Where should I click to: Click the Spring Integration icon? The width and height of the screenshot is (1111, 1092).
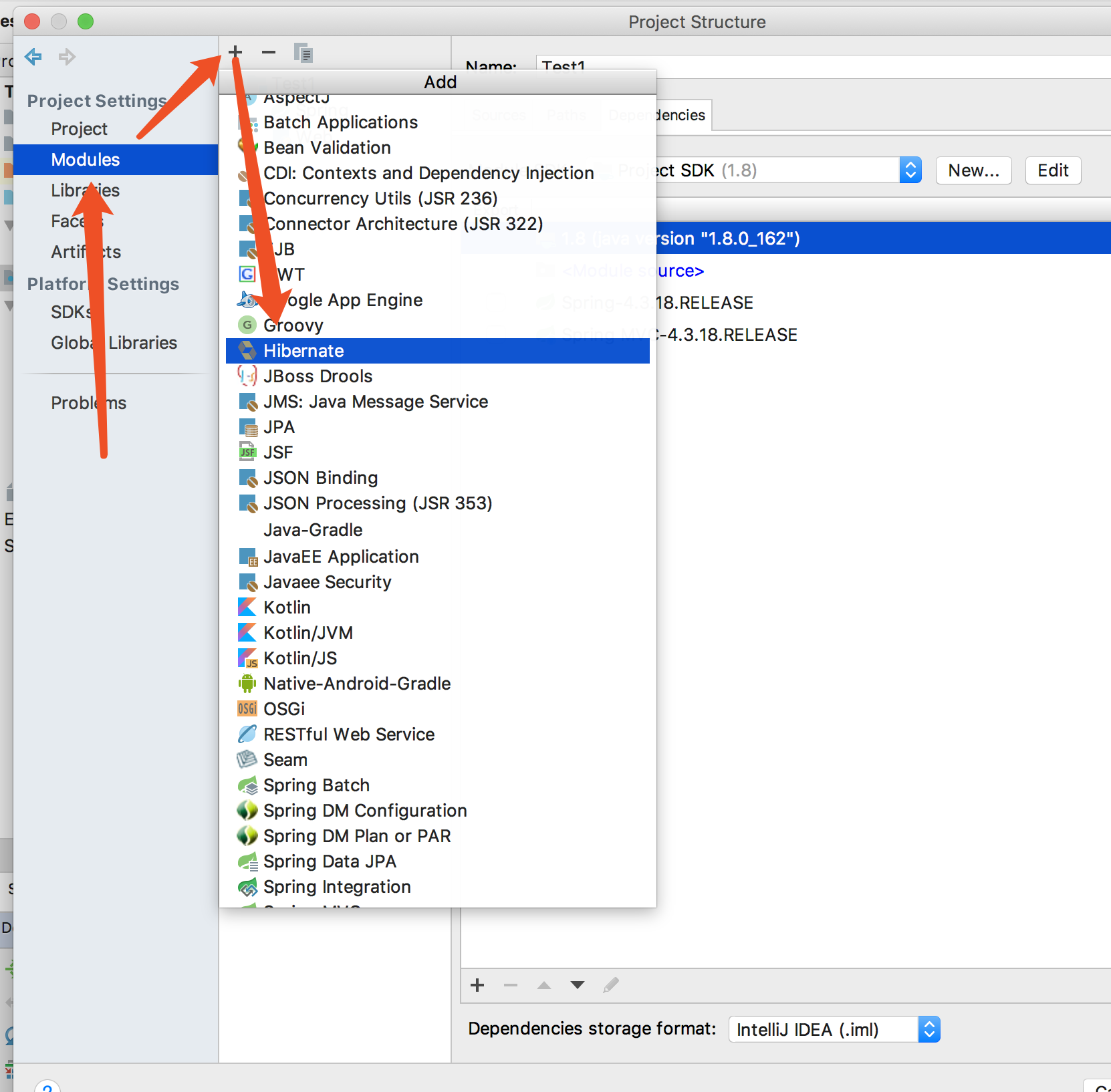[248, 887]
